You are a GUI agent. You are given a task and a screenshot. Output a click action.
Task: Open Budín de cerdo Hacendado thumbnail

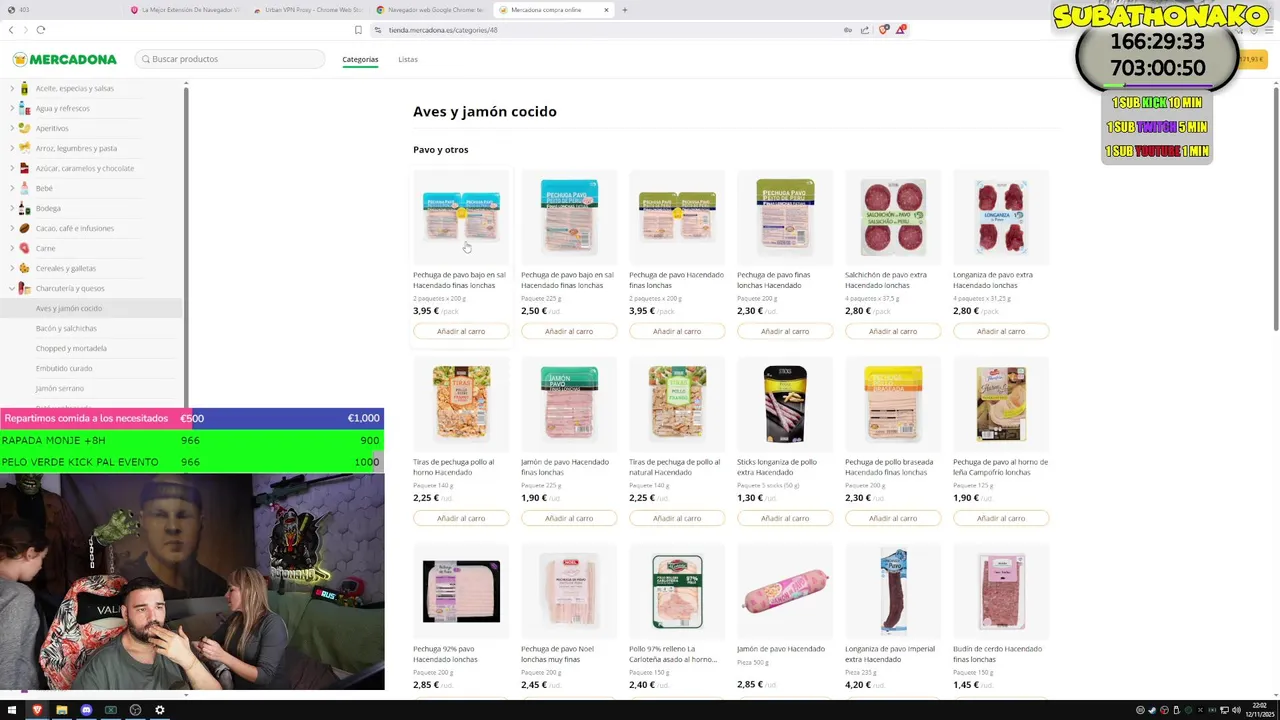[x=1001, y=591]
